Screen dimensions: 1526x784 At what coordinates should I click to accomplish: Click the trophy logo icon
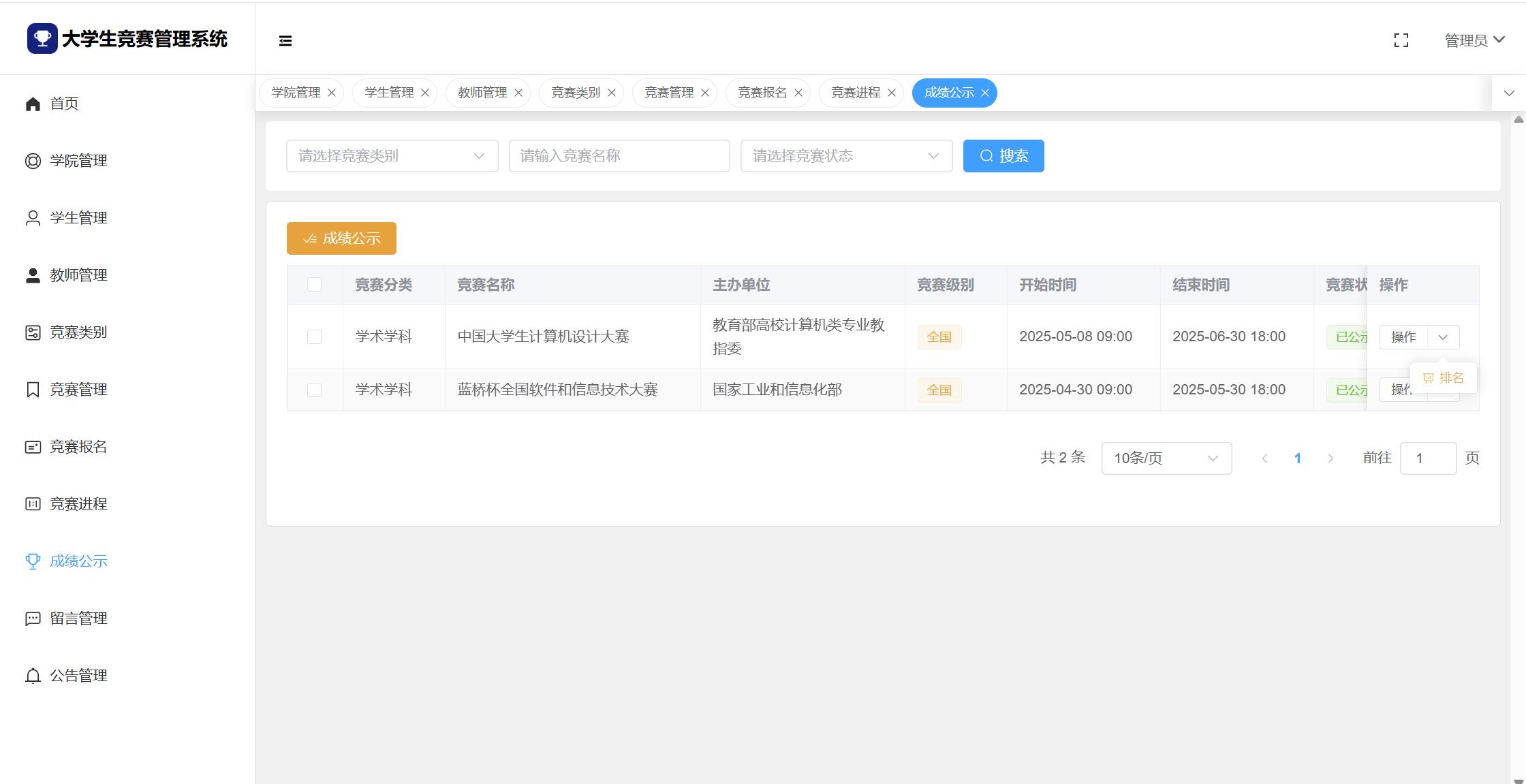(42, 38)
